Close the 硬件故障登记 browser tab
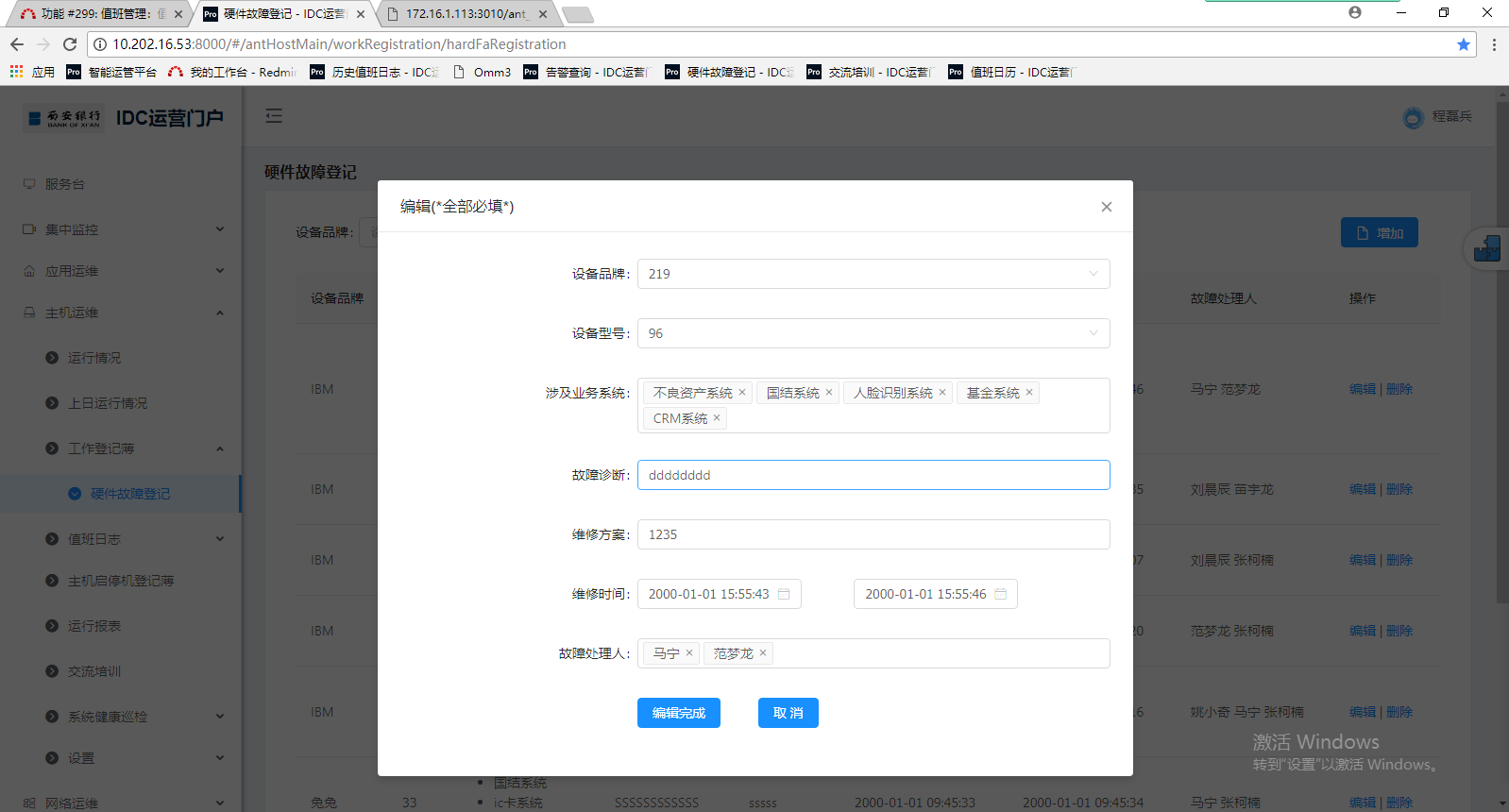 (x=361, y=14)
